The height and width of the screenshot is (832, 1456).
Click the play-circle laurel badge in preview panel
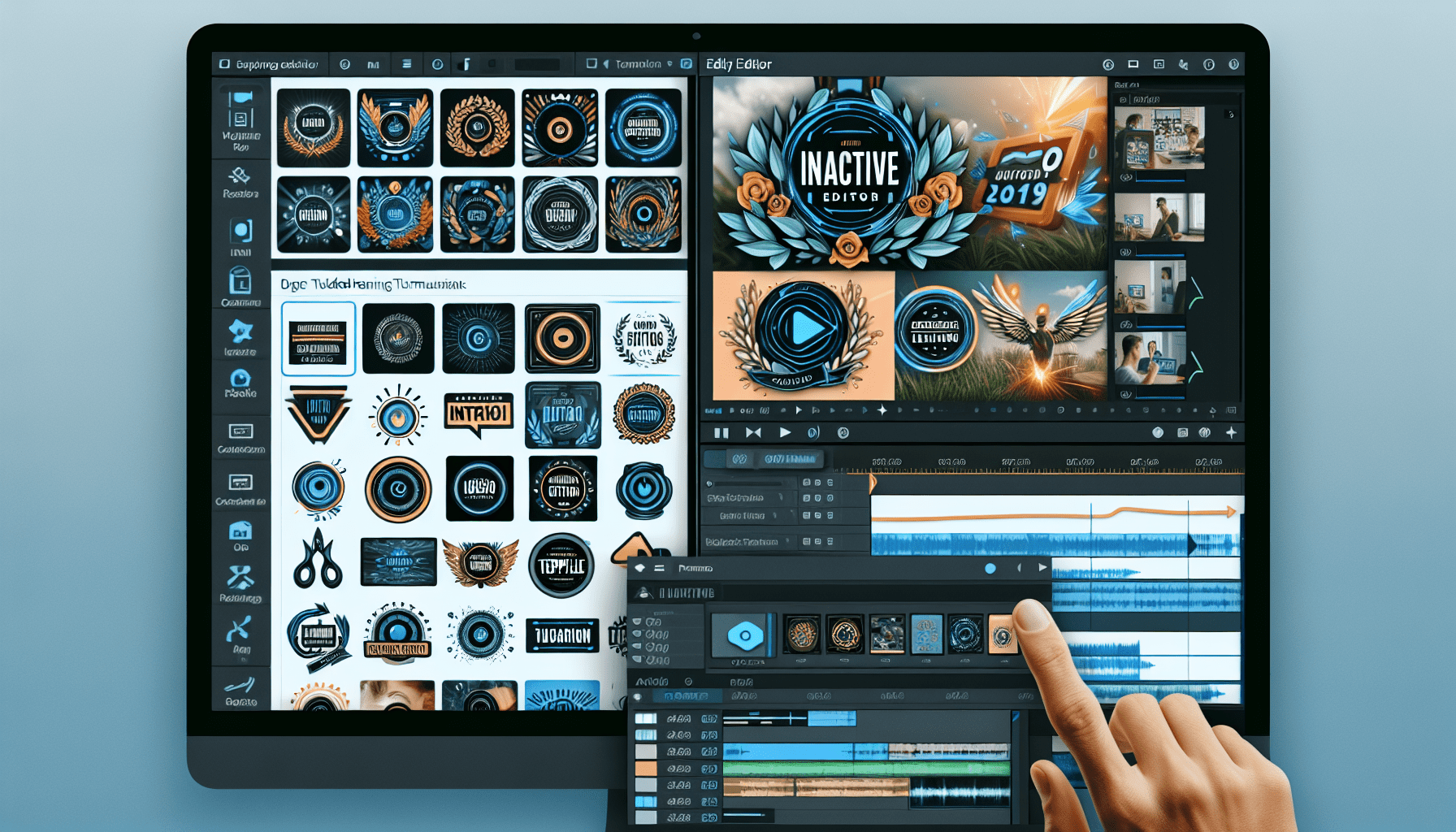[802, 334]
